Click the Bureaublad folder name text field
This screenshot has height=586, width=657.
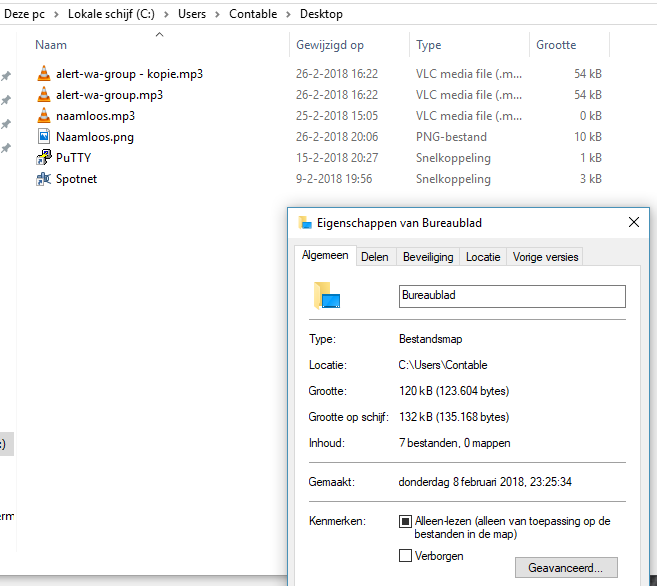(x=511, y=296)
